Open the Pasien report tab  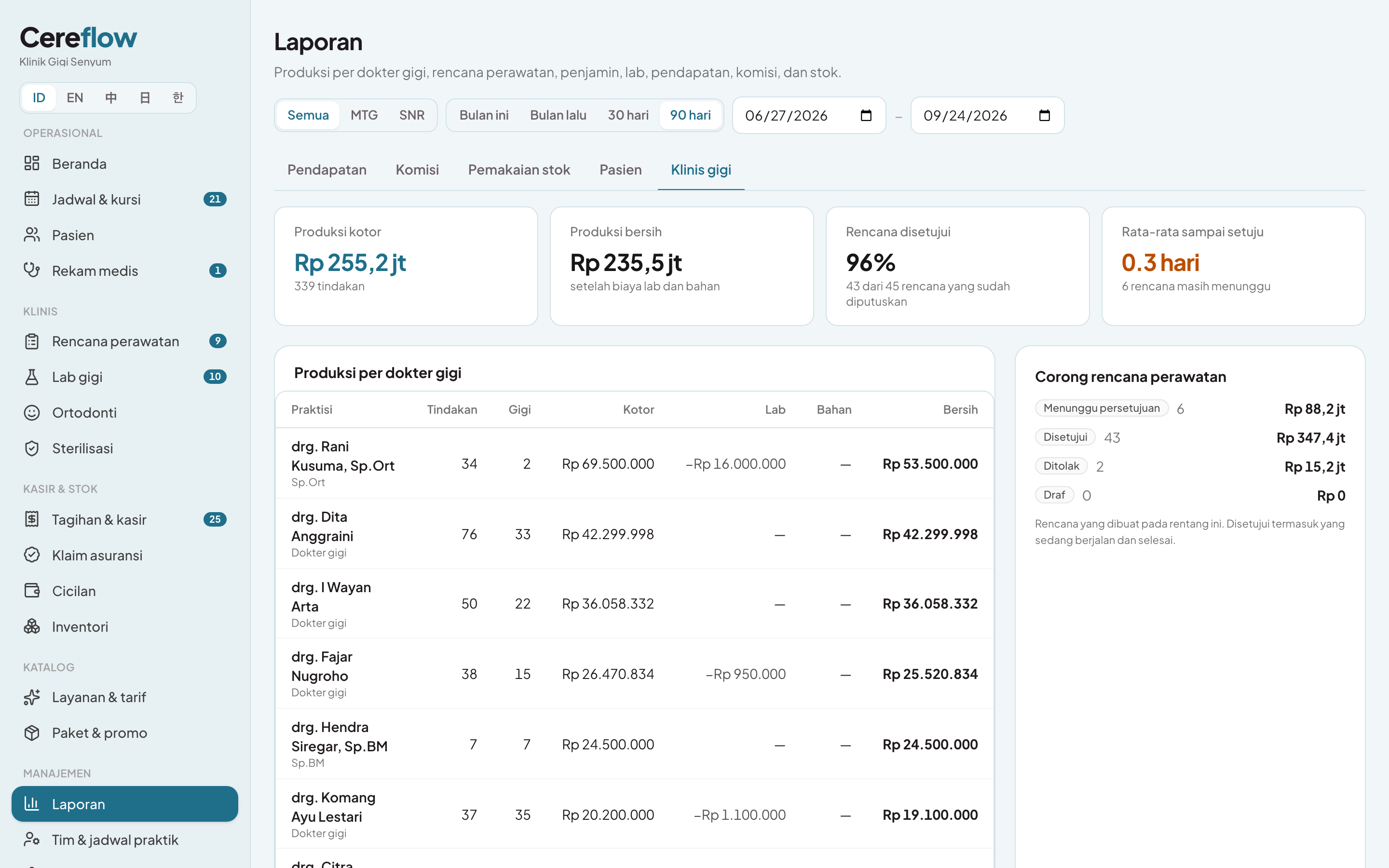[620, 170]
